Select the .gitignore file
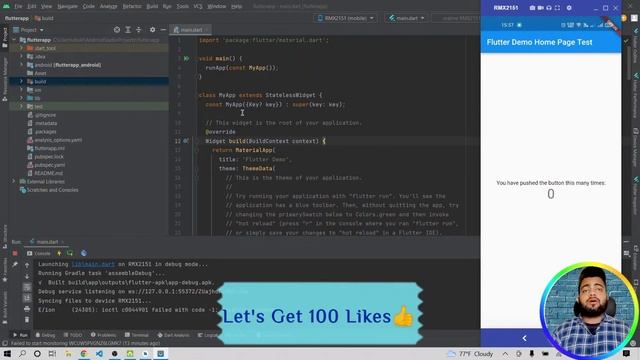The image size is (640, 360). coord(45,115)
